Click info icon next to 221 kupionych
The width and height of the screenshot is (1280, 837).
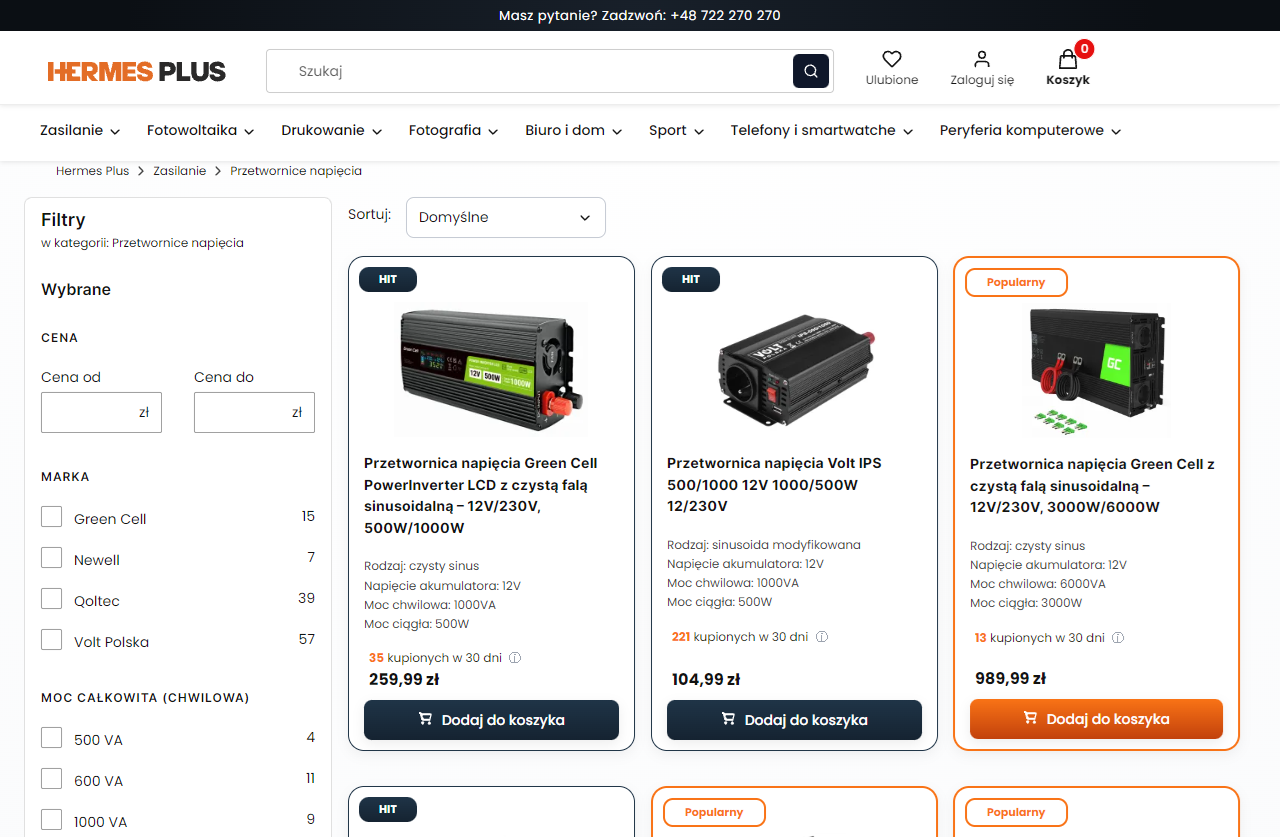click(822, 637)
